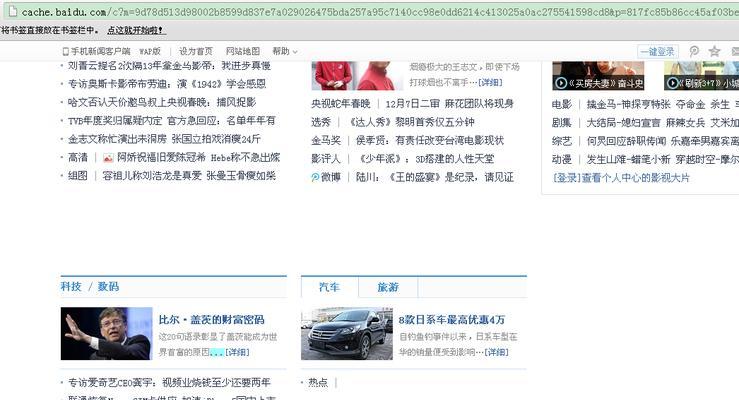Image resolution: width=739 pixels, height=400 pixels.
Task: Open the 科技 section heading
Action: point(71,286)
